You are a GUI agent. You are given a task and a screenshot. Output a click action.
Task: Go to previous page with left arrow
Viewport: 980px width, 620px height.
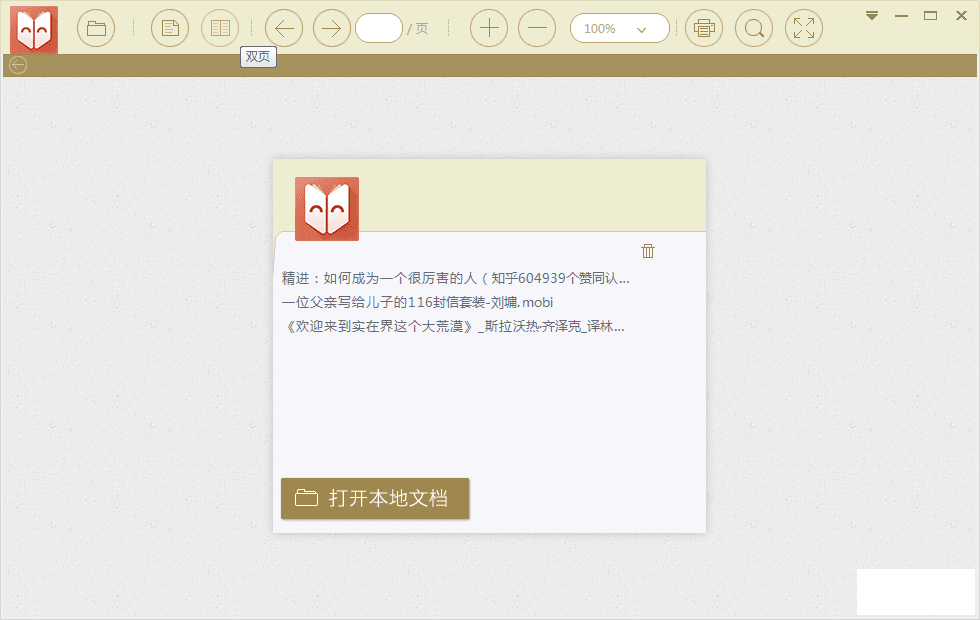pyautogui.click(x=283, y=28)
